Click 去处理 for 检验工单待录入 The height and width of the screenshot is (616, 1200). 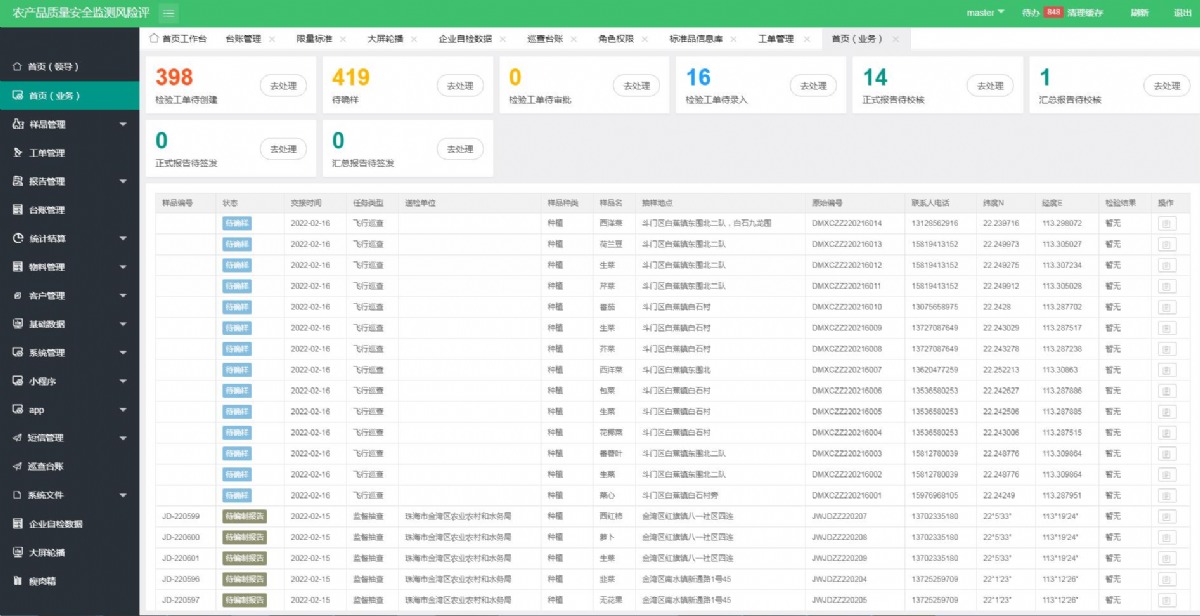coord(813,86)
